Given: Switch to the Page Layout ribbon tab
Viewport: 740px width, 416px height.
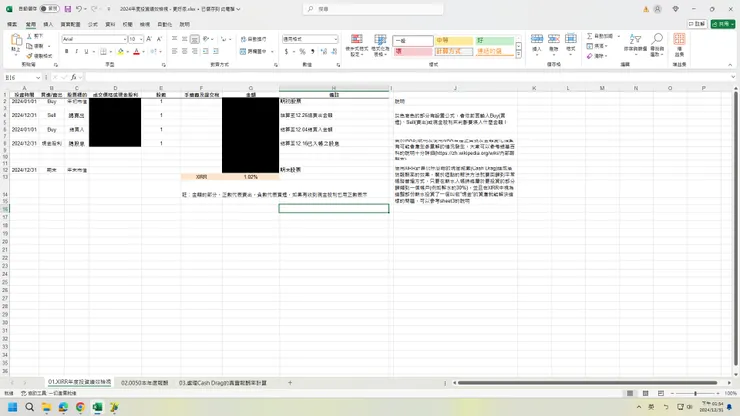Looking at the screenshot, I should (70, 24).
